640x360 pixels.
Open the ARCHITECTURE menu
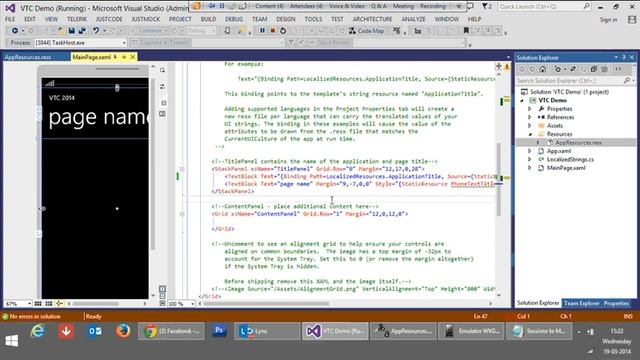click(x=372, y=19)
